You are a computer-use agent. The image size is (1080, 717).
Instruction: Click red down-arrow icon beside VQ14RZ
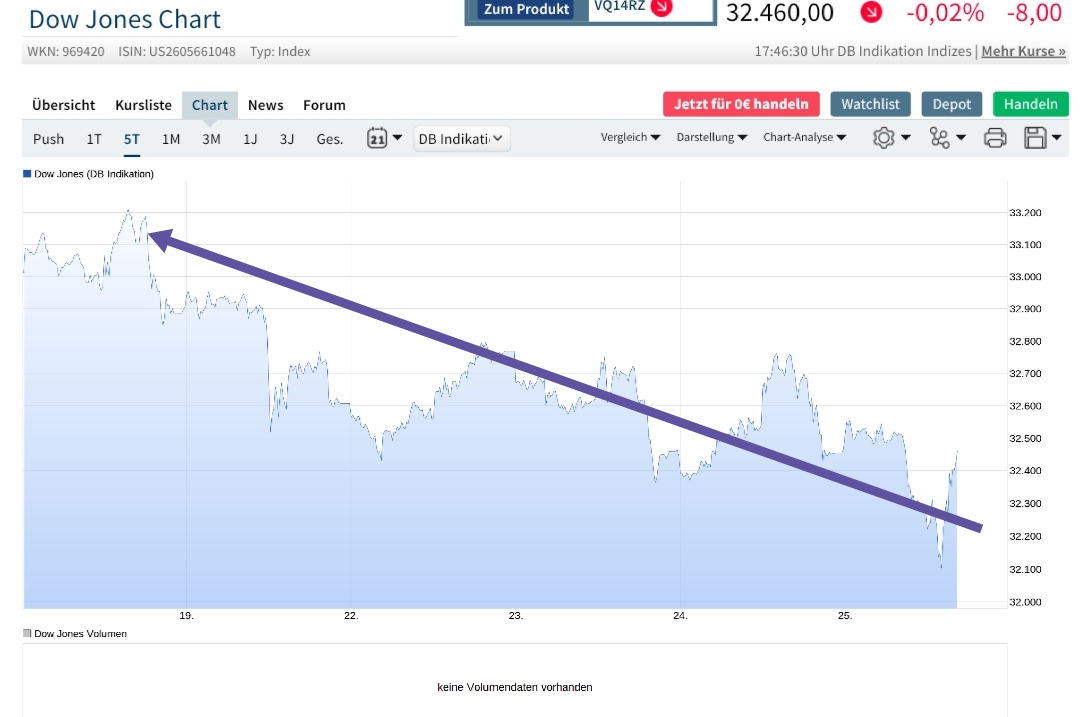[x=661, y=7]
